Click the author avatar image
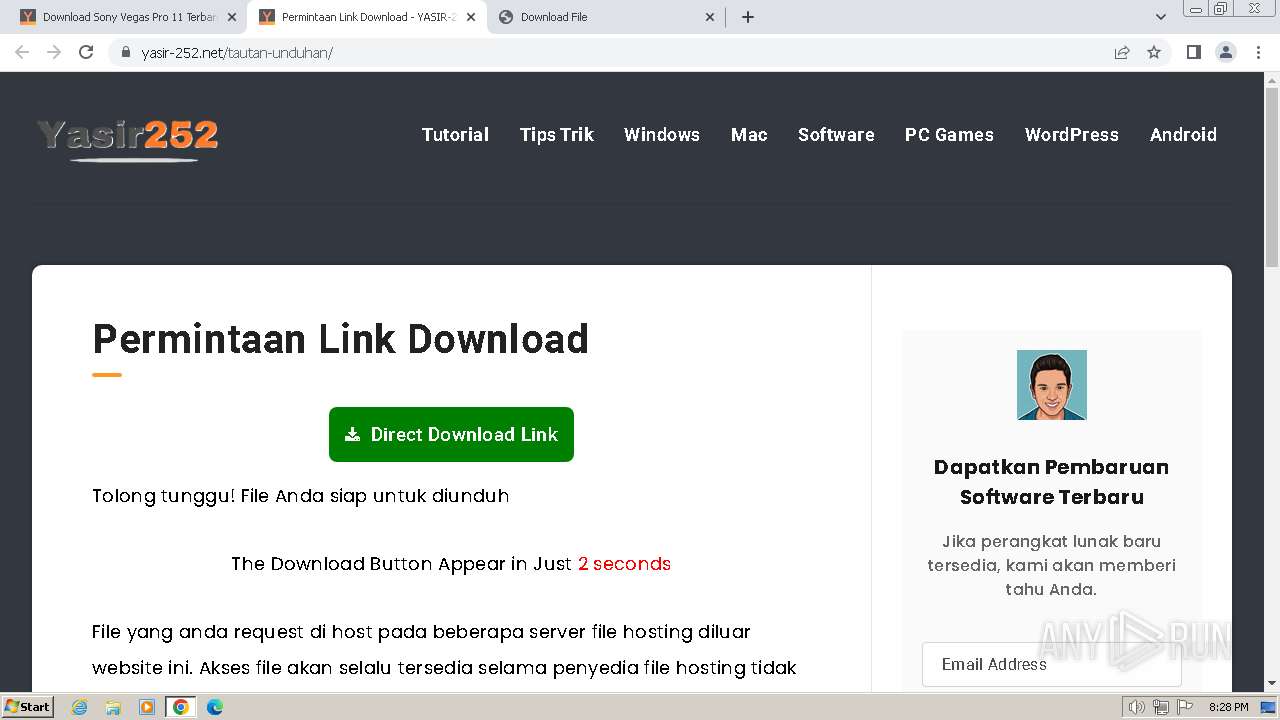This screenshot has width=1280, height=720. tap(1052, 385)
